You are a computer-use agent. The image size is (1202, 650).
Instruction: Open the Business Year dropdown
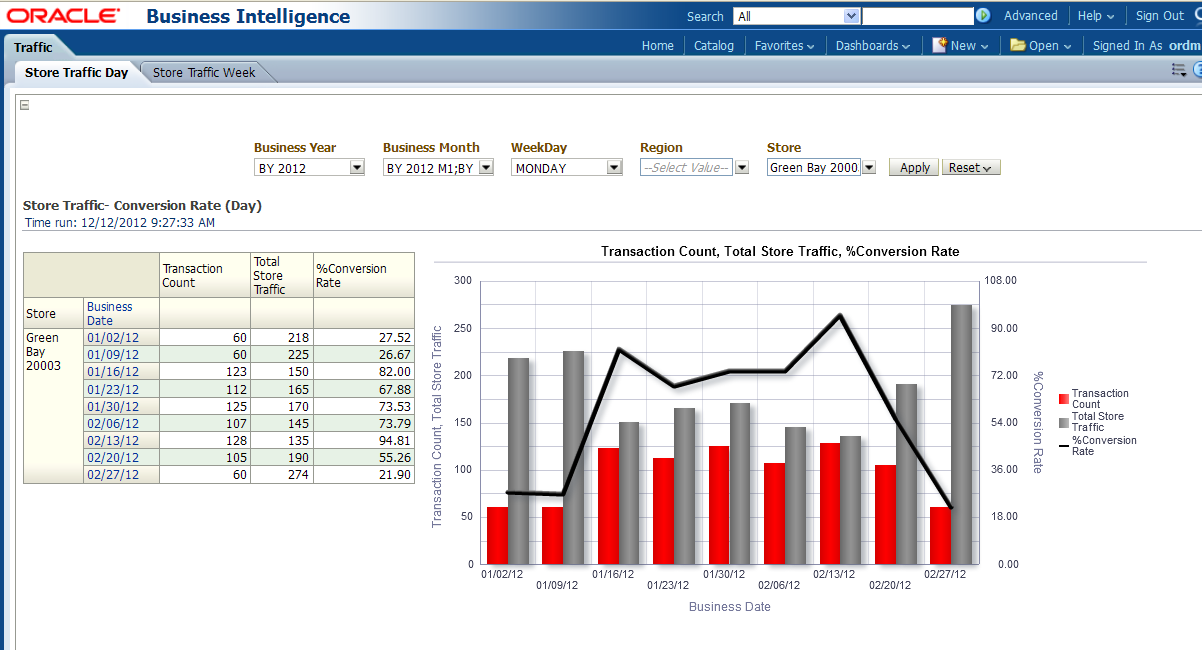coord(357,168)
